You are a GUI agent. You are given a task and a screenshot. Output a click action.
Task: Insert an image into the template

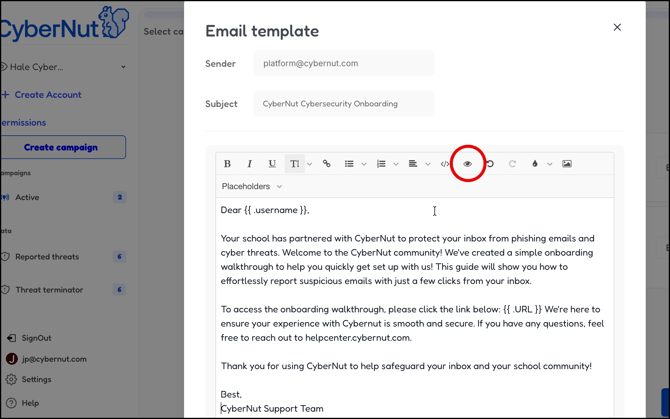point(567,164)
